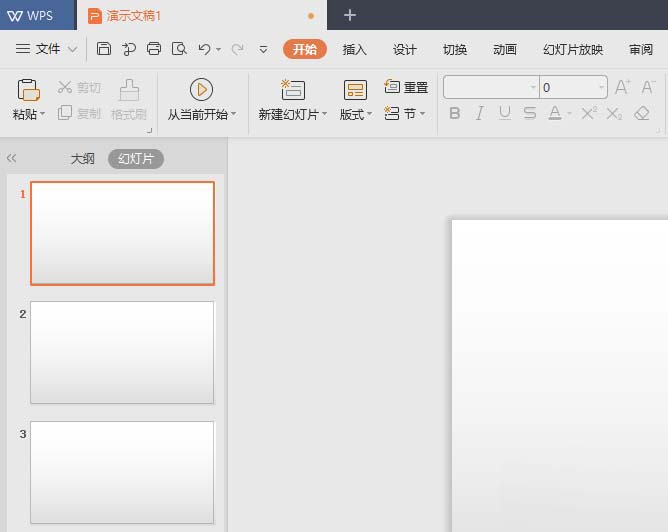Toggle Underline formatting
The height and width of the screenshot is (532, 668).
(505, 113)
